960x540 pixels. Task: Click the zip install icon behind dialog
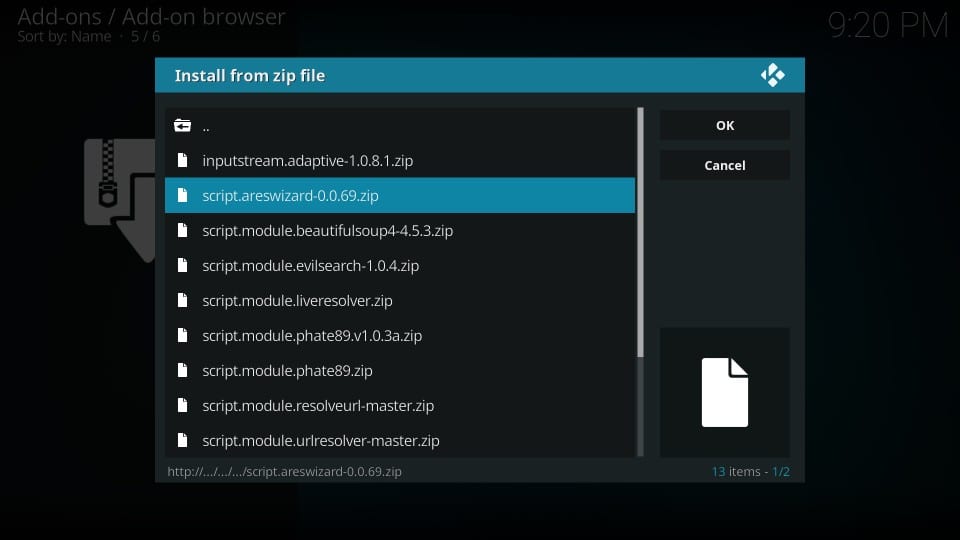click(x=119, y=199)
